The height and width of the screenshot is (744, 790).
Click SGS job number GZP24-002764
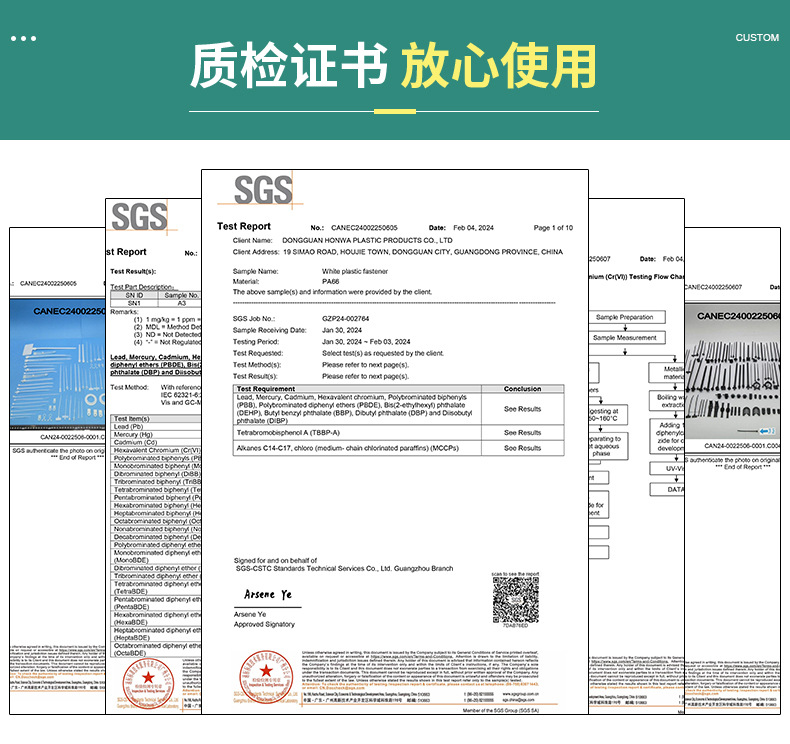346,318
